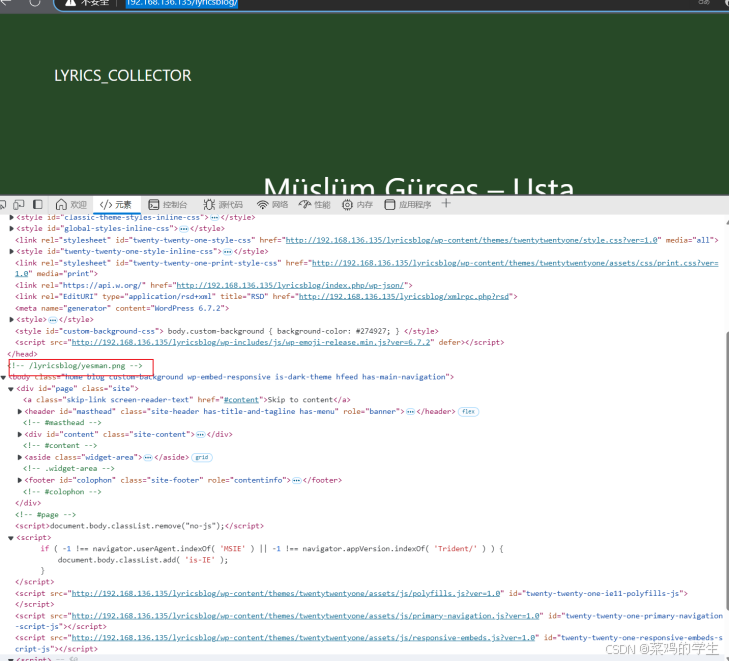Click the Elements panel vertical scrollbar
The width and height of the screenshot is (730, 662).
(727, 470)
